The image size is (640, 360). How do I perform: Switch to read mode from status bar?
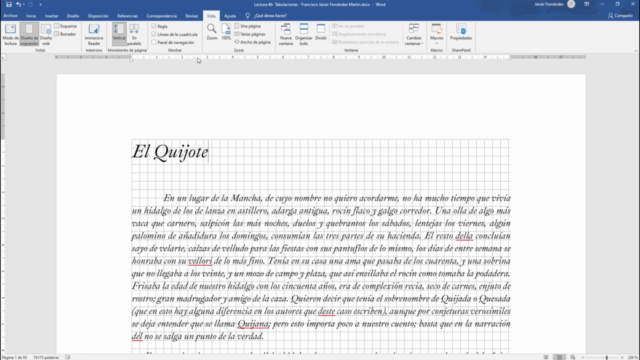[x=546, y=358]
